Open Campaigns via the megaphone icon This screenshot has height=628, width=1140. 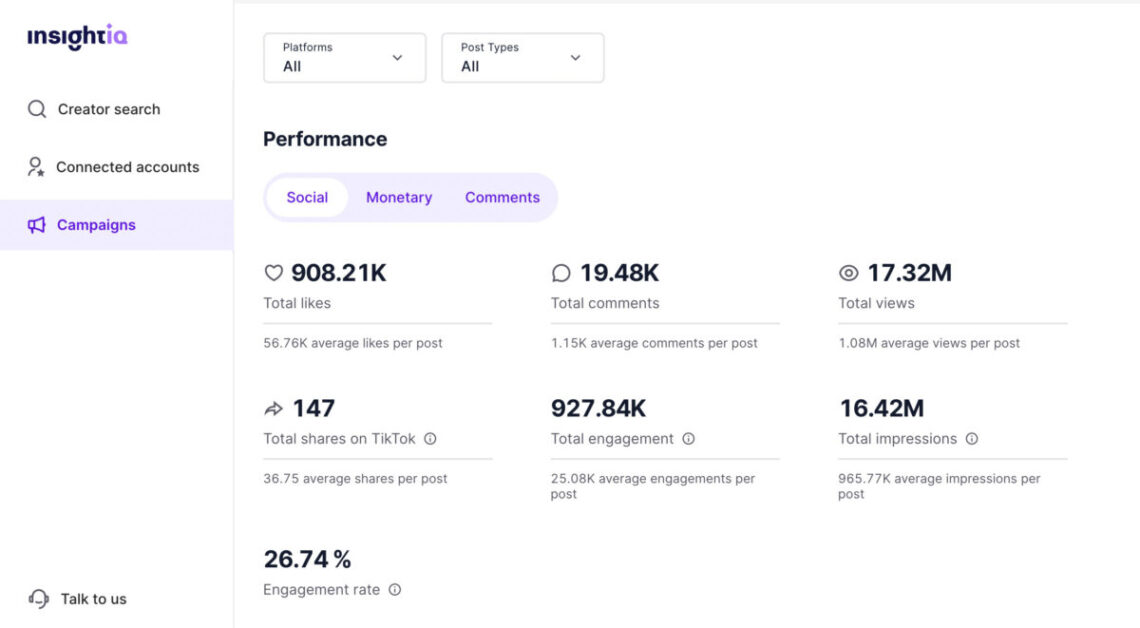tap(37, 224)
